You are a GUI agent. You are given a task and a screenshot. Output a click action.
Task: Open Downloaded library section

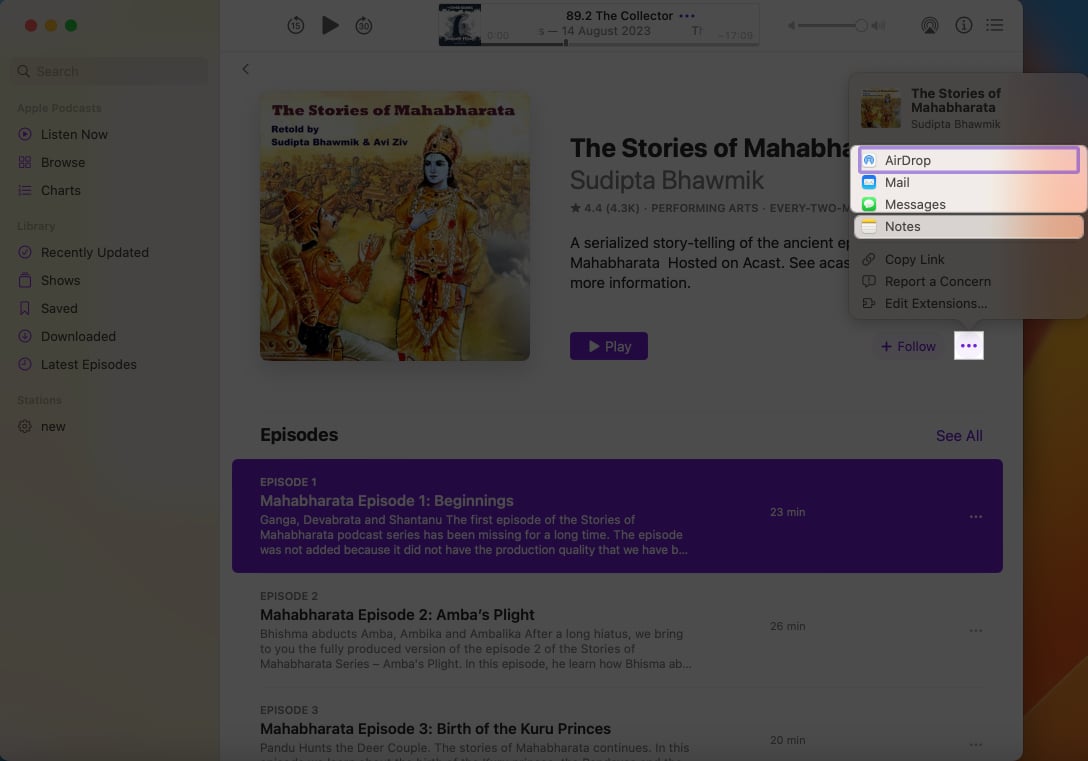pyautogui.click(x=78, y=336)
